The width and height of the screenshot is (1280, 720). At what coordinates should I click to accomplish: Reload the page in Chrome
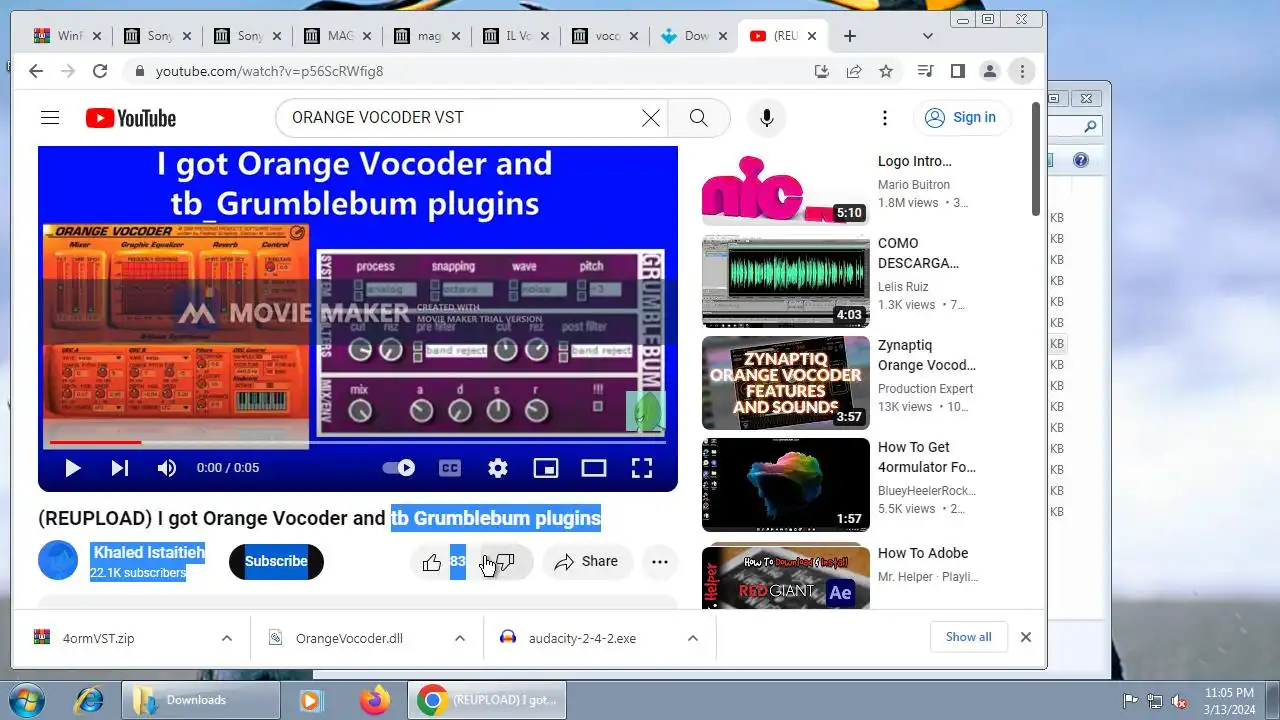pyautogui.click(x=100, y=71)
